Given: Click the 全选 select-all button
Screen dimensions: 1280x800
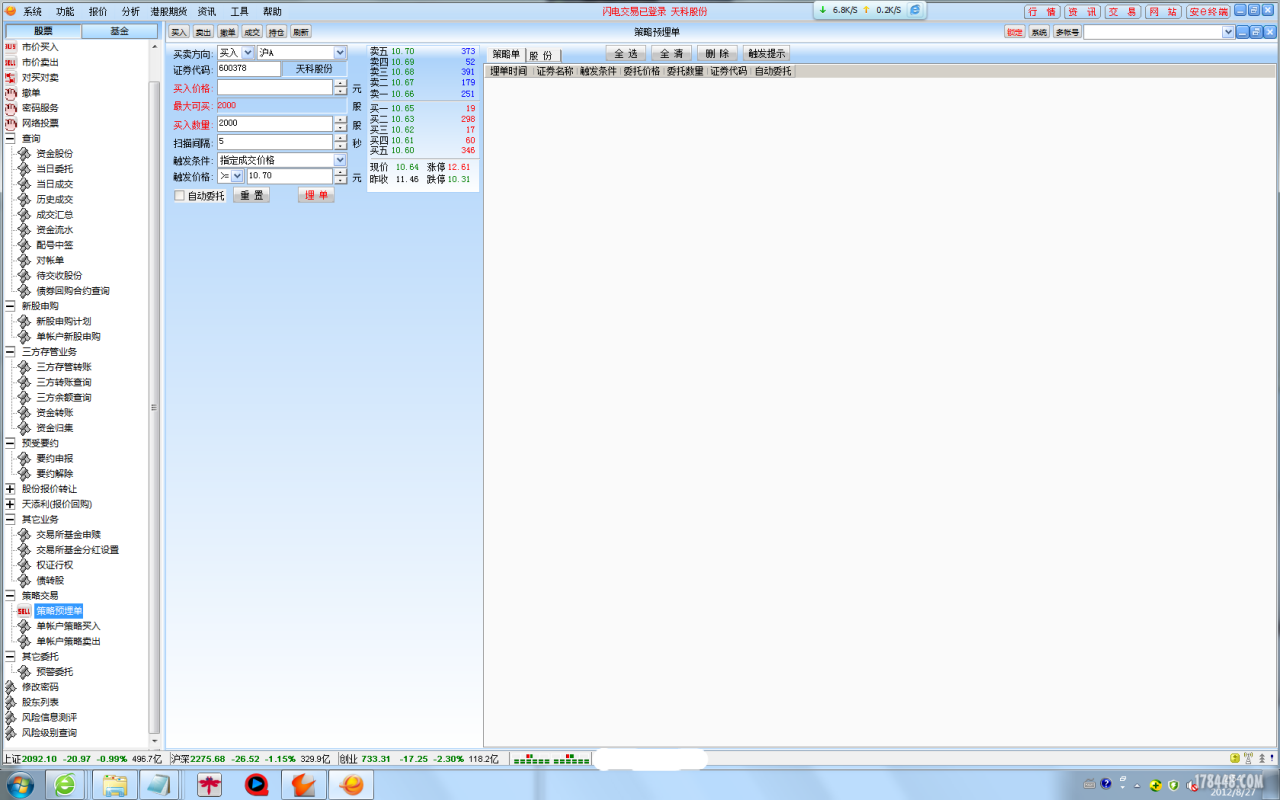Looking at the screenshot, I should (x=625, y=53).
